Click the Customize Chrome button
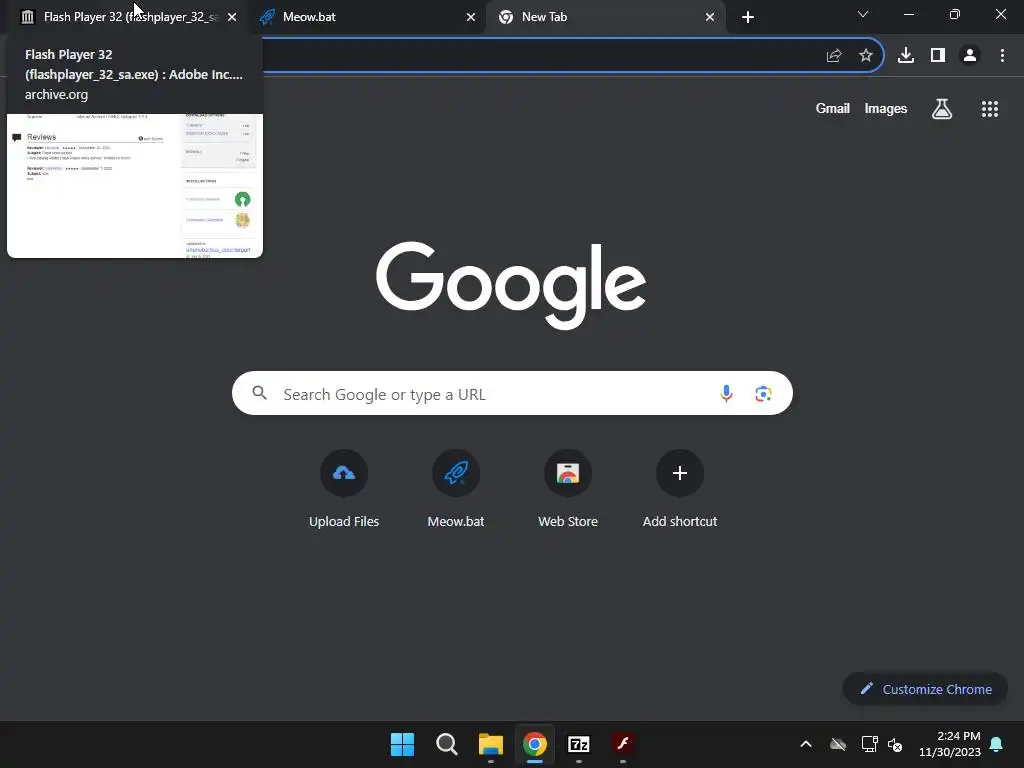The height and width of the screenshot is (768, 1024). pos(925,689)
